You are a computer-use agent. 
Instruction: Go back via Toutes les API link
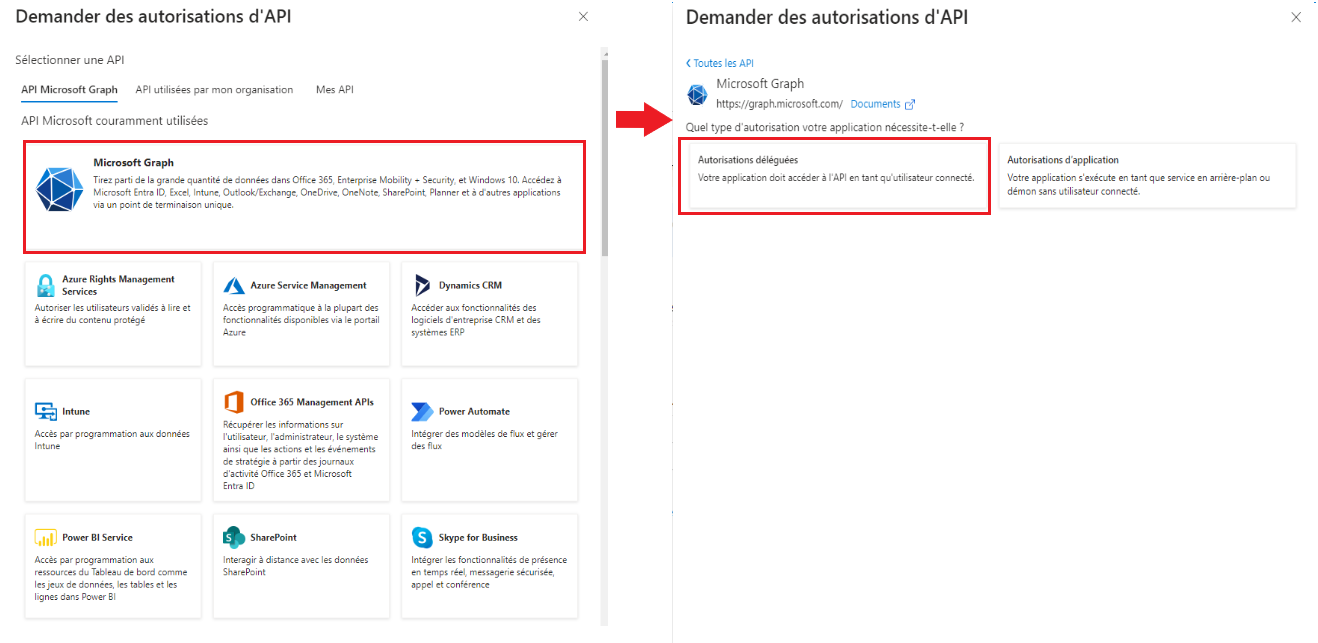tap(720, 63)
